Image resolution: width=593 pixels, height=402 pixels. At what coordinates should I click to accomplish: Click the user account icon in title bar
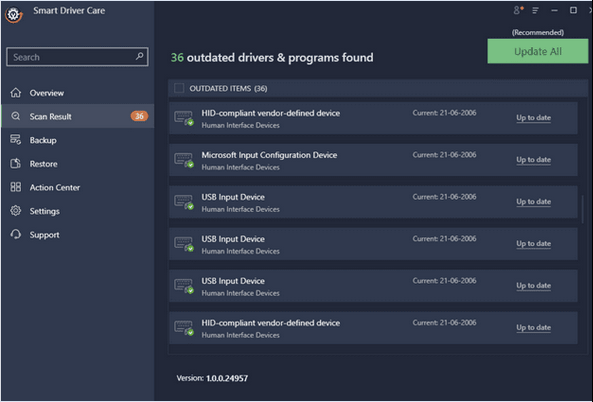coord(518,10)
